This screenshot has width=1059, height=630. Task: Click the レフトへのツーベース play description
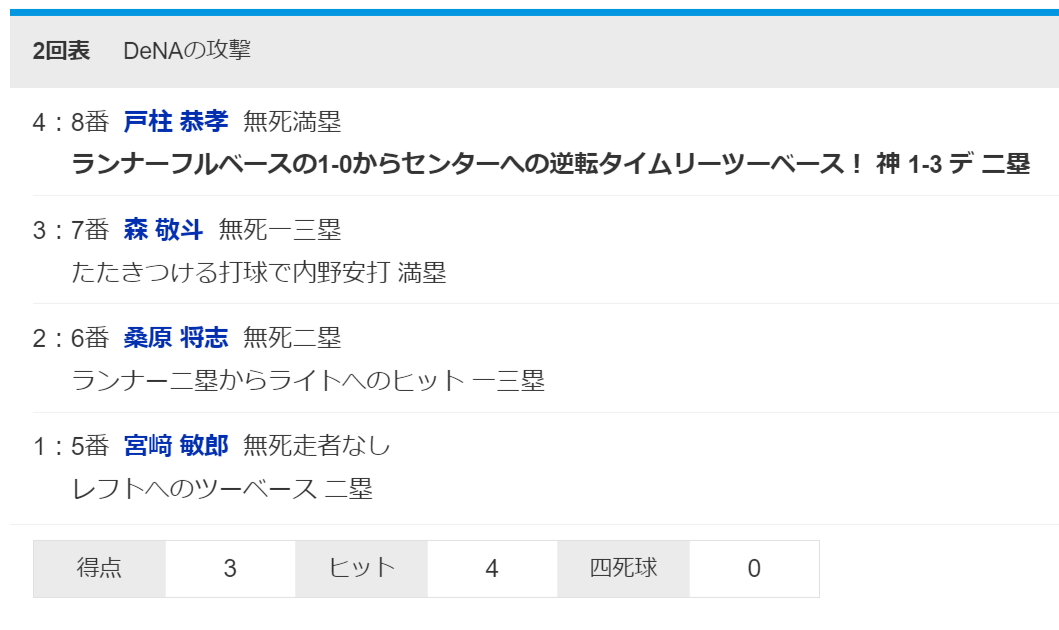(222, 489)
